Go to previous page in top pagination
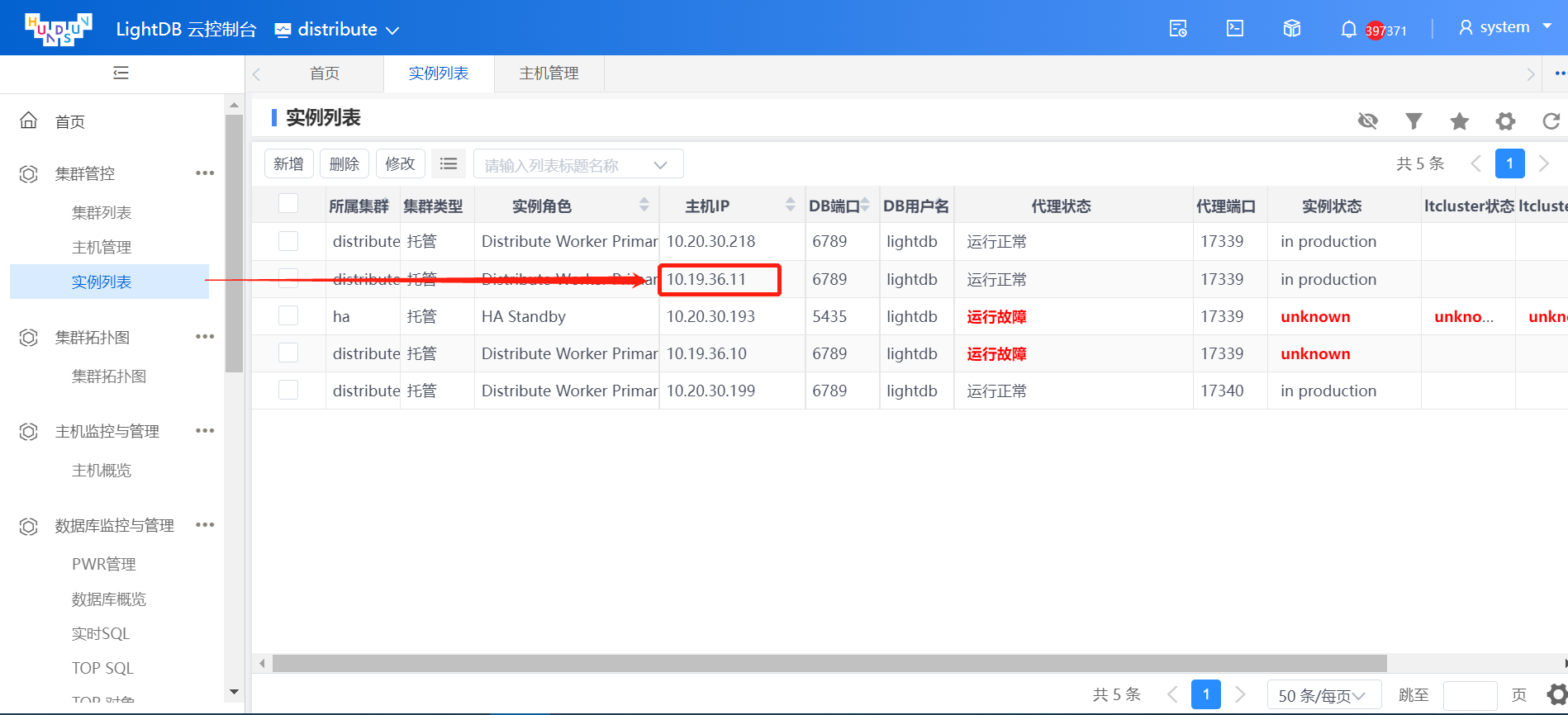 click(x=1476, y=163)
